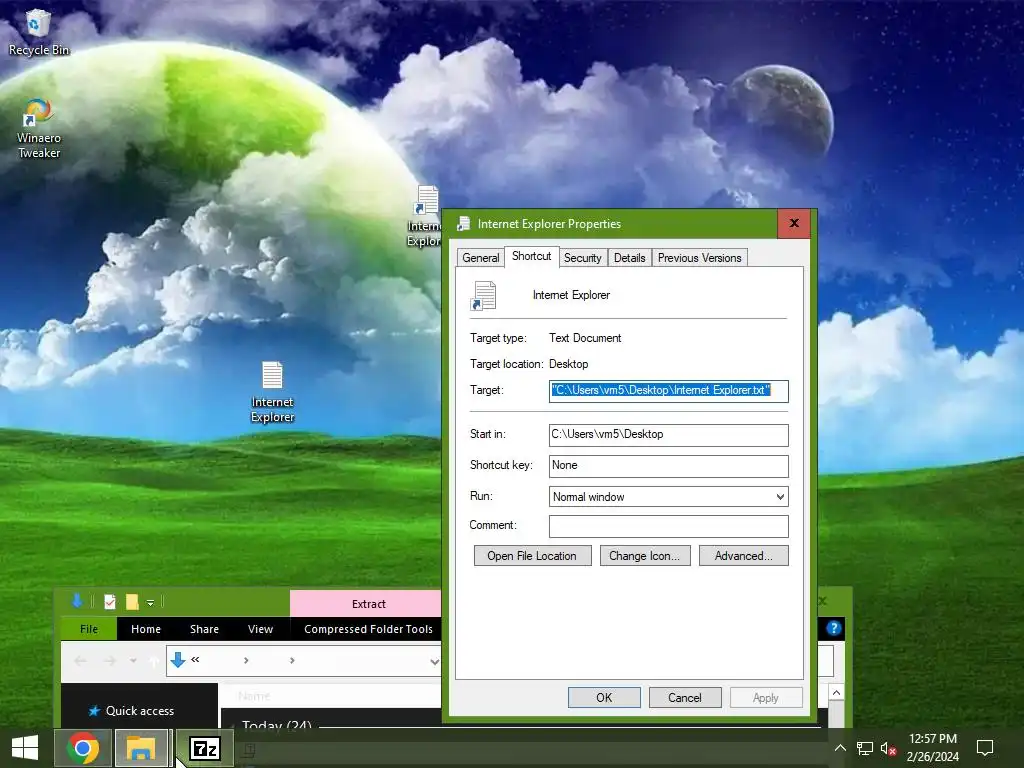The height and width of the screenshot is (768, 1024).
Task: Click the Open File Location button
Action: [532, 556]
